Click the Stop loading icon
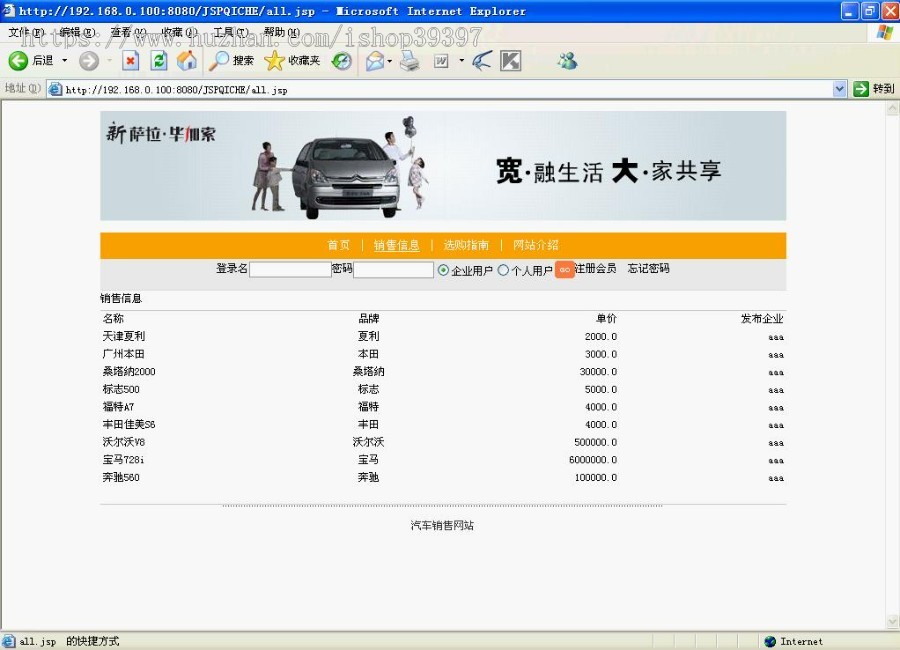 [131, 60]
